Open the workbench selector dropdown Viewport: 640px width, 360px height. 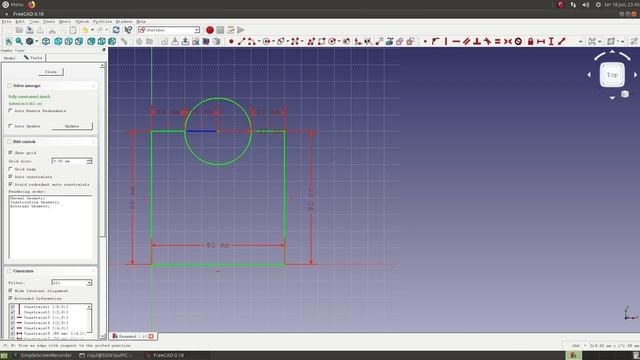point(169,30)
